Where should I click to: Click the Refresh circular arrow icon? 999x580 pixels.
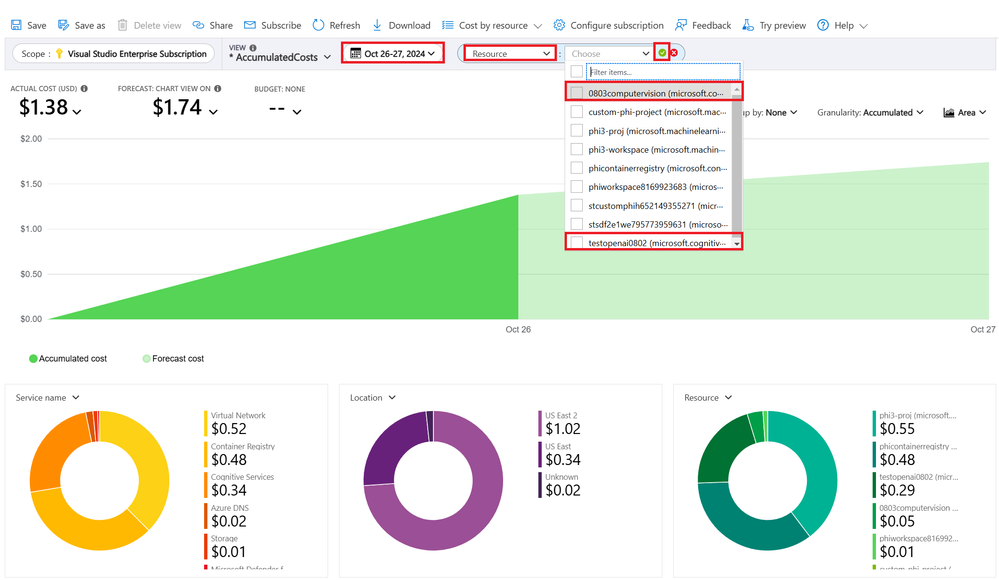[318, 25]
